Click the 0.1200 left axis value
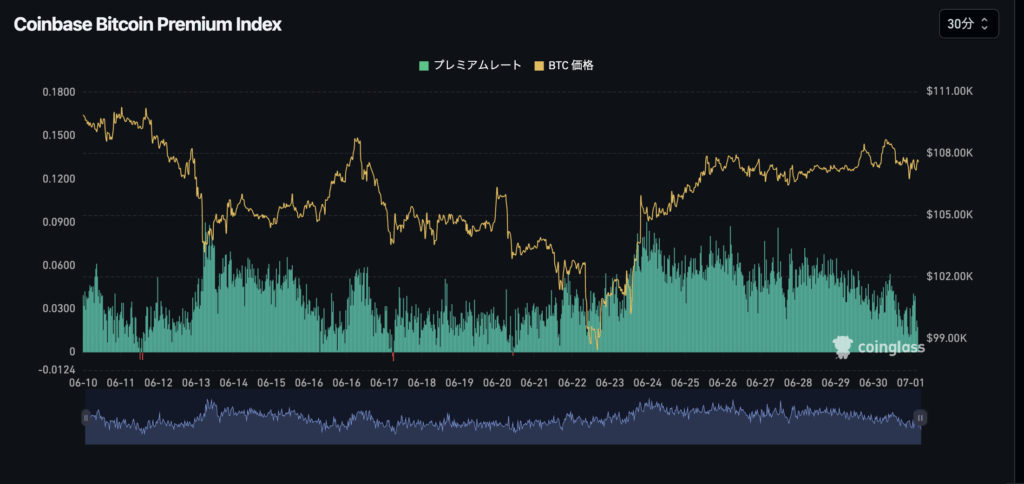 [59, 179]
